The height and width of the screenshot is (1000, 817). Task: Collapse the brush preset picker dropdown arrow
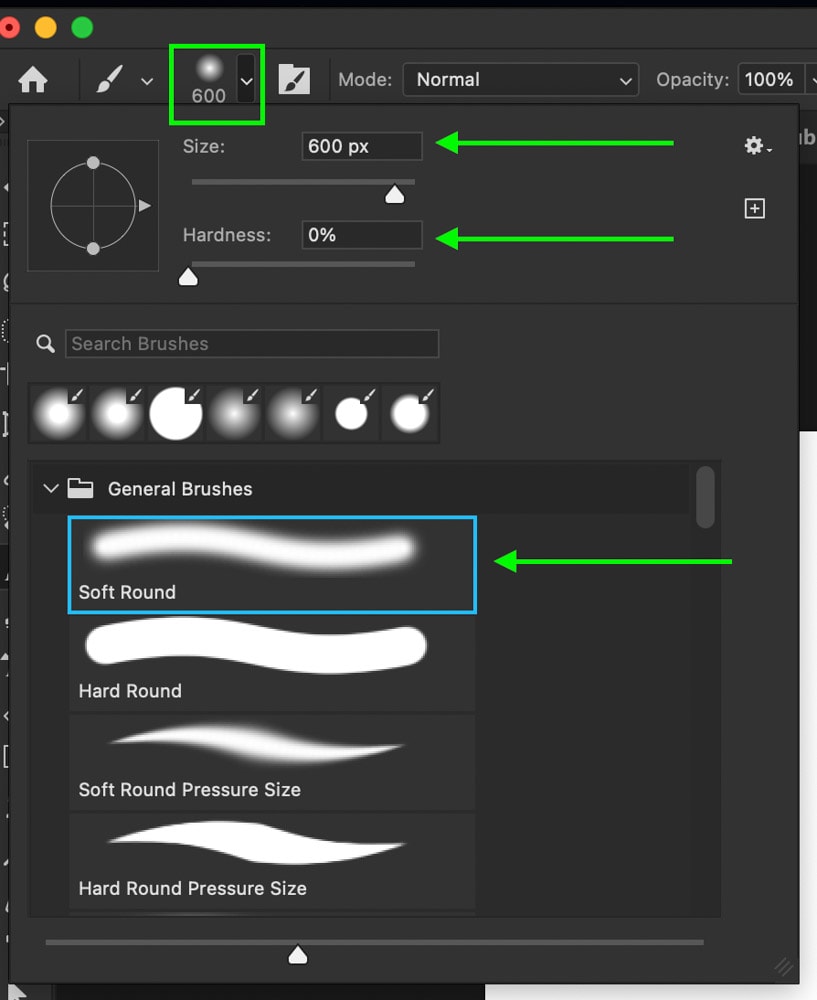tap(246, 80)
